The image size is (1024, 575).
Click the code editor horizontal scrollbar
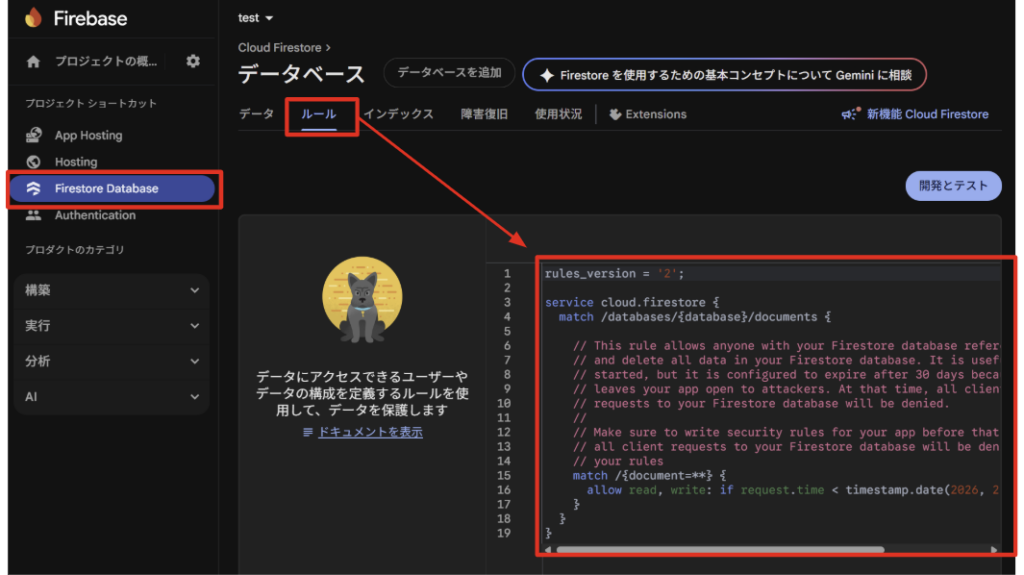click(x=720, y=549)
